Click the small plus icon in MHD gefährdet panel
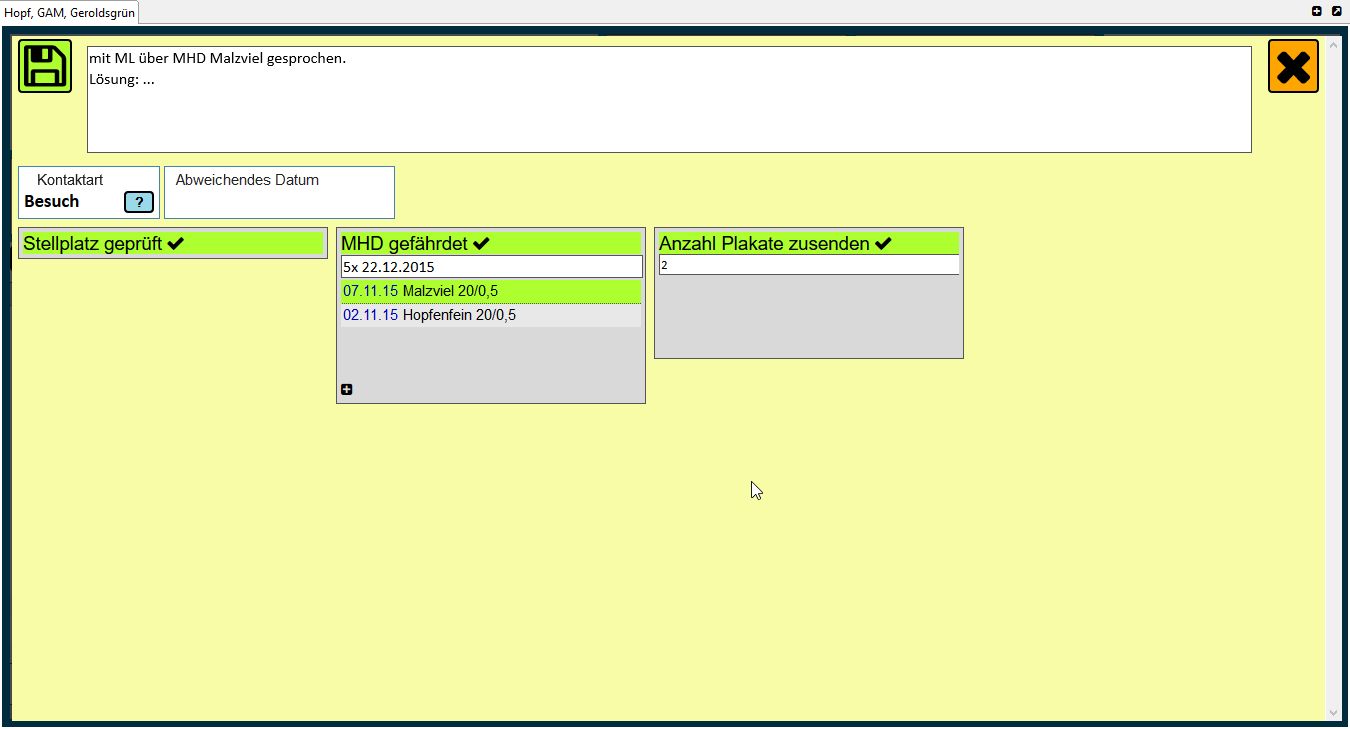The height and width of the screenshot is (729, 1350). [347, 390]
